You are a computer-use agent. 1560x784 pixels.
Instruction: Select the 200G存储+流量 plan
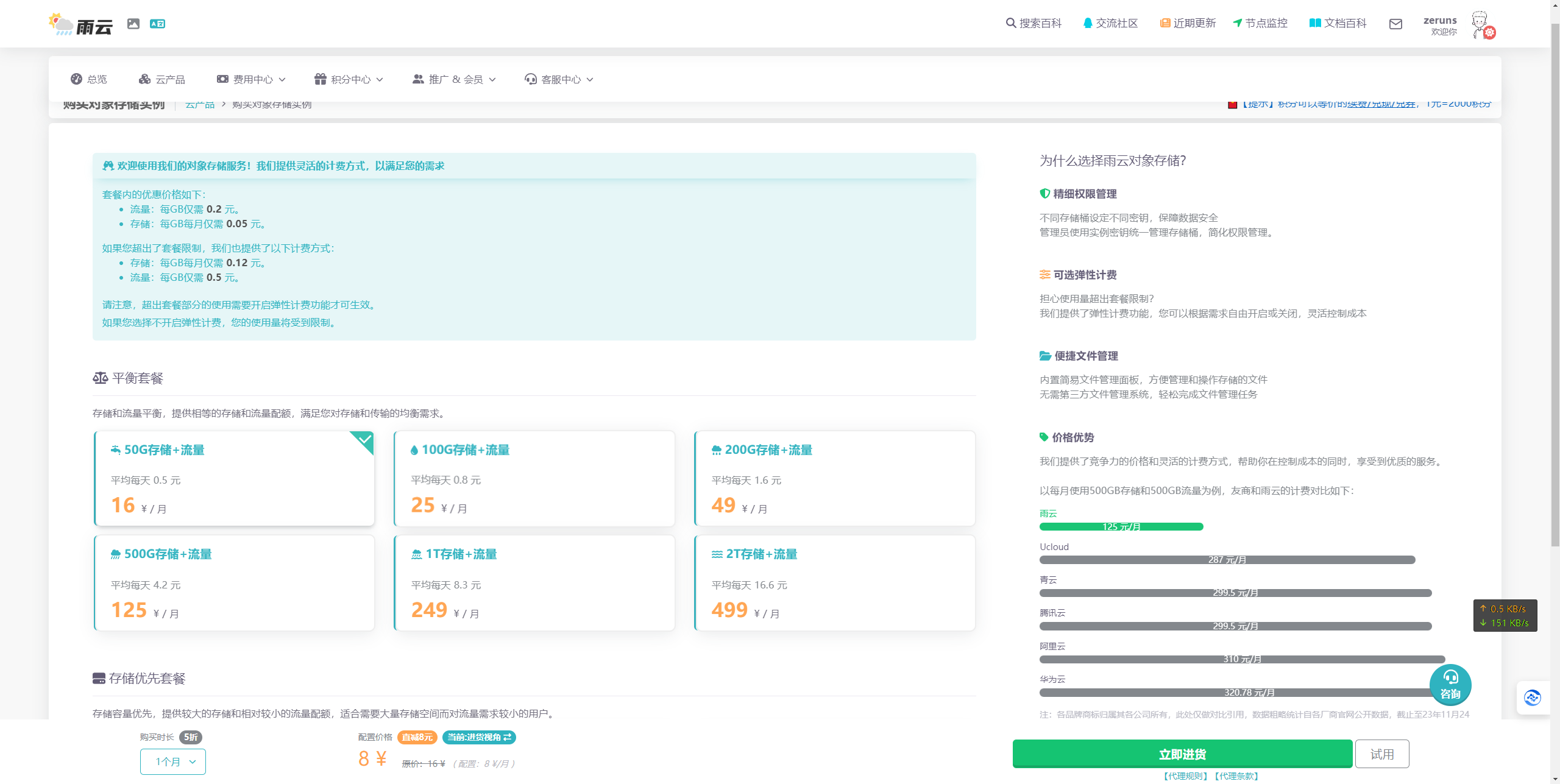pyautogui.click(x=835, y=478)
